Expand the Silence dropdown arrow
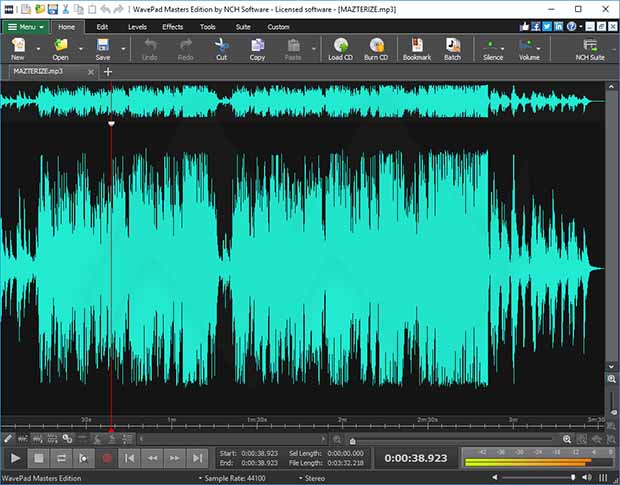The width and height of the screenshot is (620, 485). pos(503,49)
